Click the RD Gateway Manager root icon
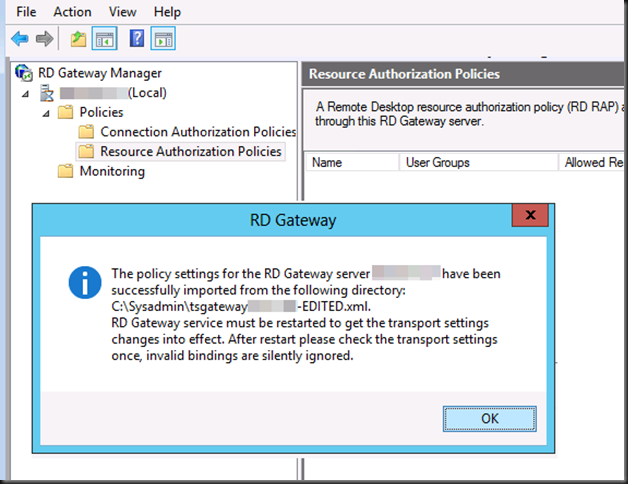 [x=24, y=73]
